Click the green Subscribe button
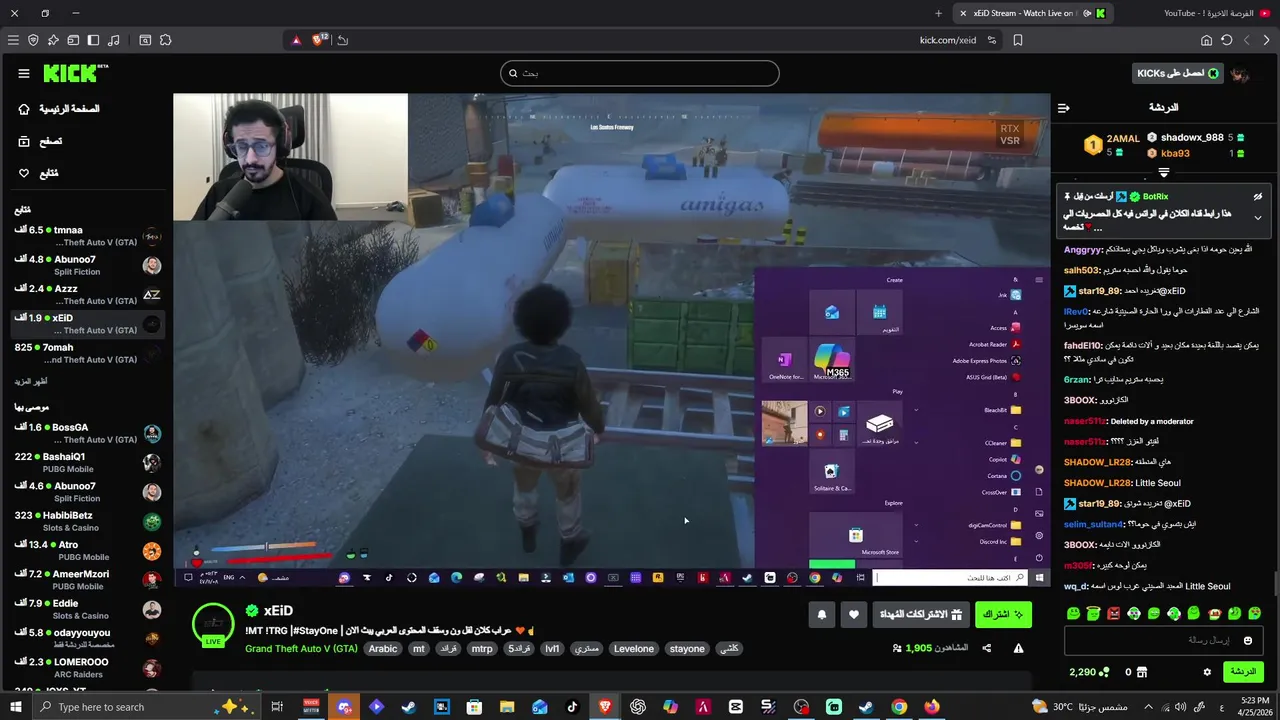The height and width of the screenshot is (720, 1280). tap(1003, 615)
